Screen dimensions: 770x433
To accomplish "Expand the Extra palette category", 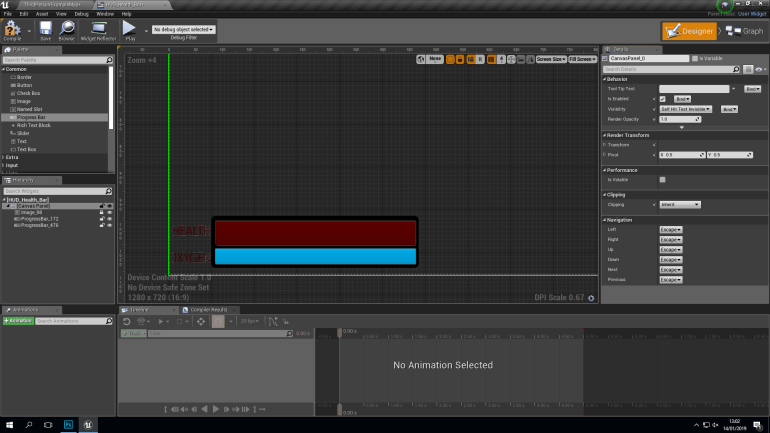I will coord(4,157).
